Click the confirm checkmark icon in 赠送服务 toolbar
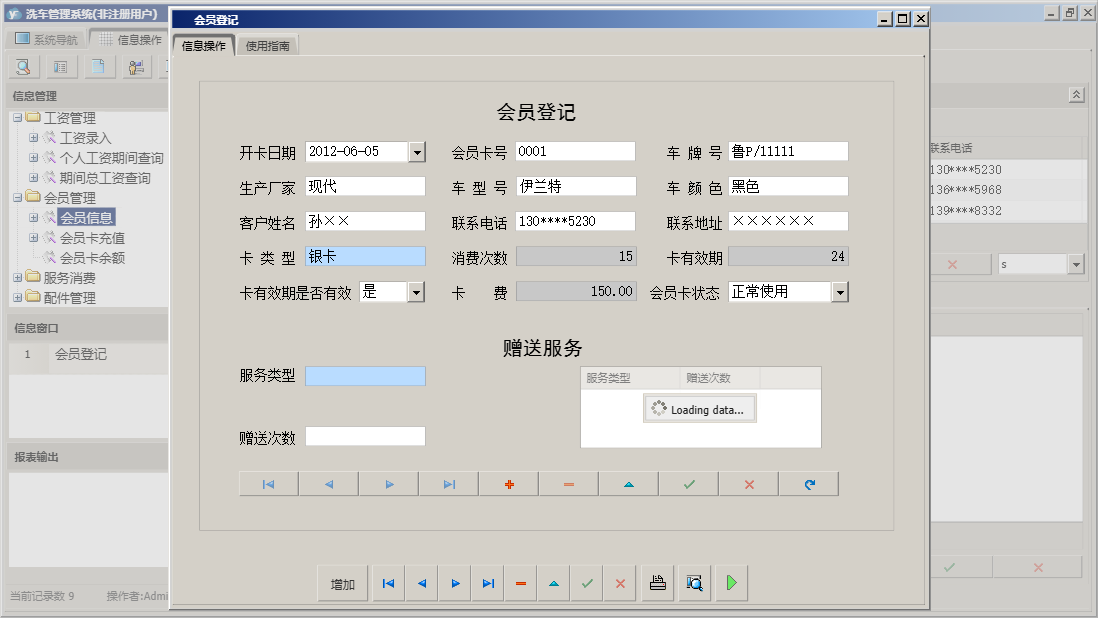The width and height of the screenshot is (1098, 618). coord(688,483)
